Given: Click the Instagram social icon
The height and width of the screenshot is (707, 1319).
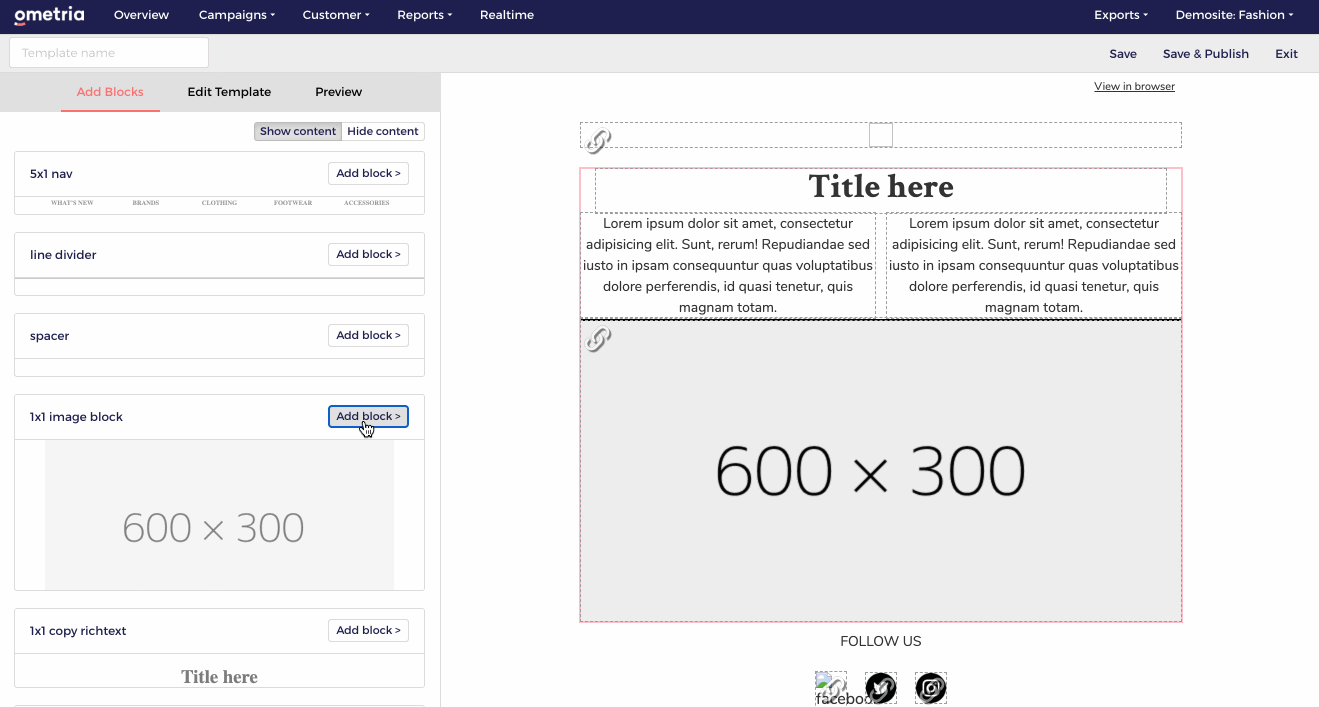Looking at the screenshot, I should point(931,688).
